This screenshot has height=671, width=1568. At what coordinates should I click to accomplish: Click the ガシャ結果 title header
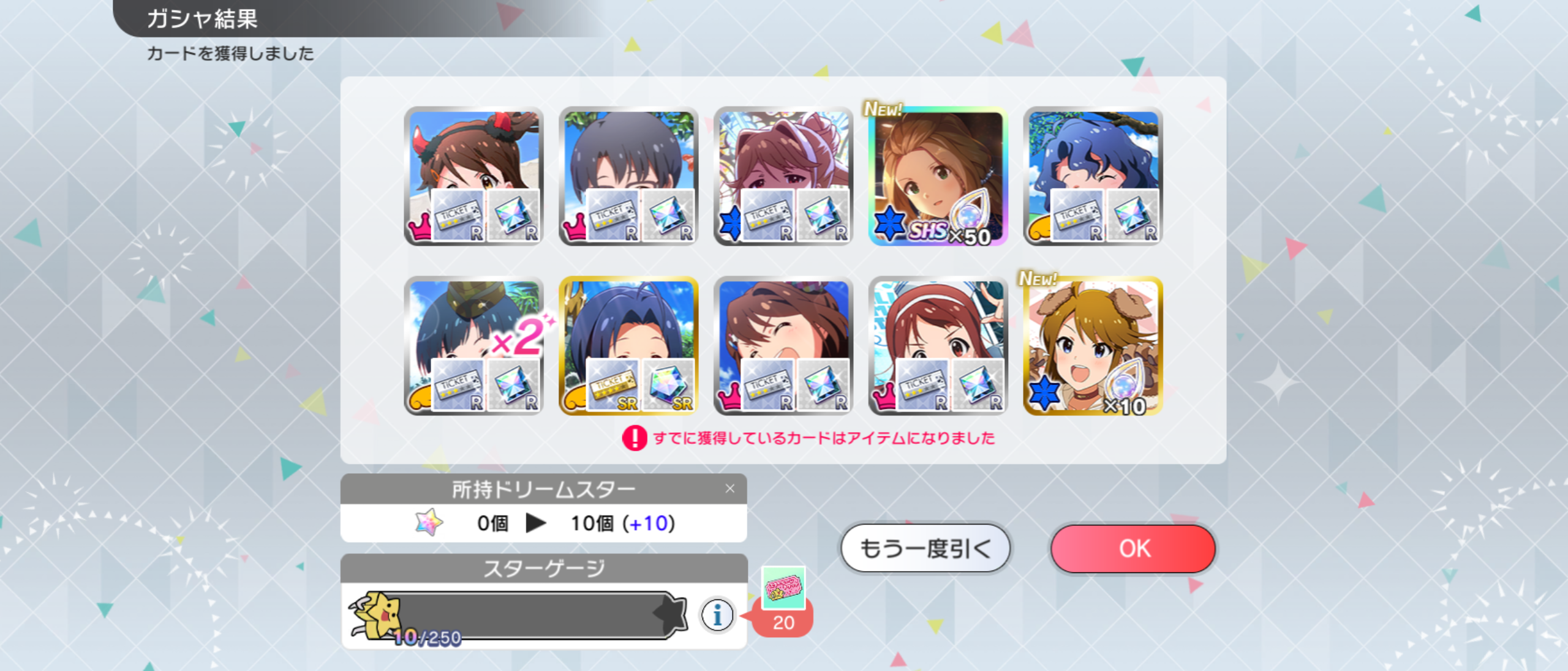click(202, 18)
